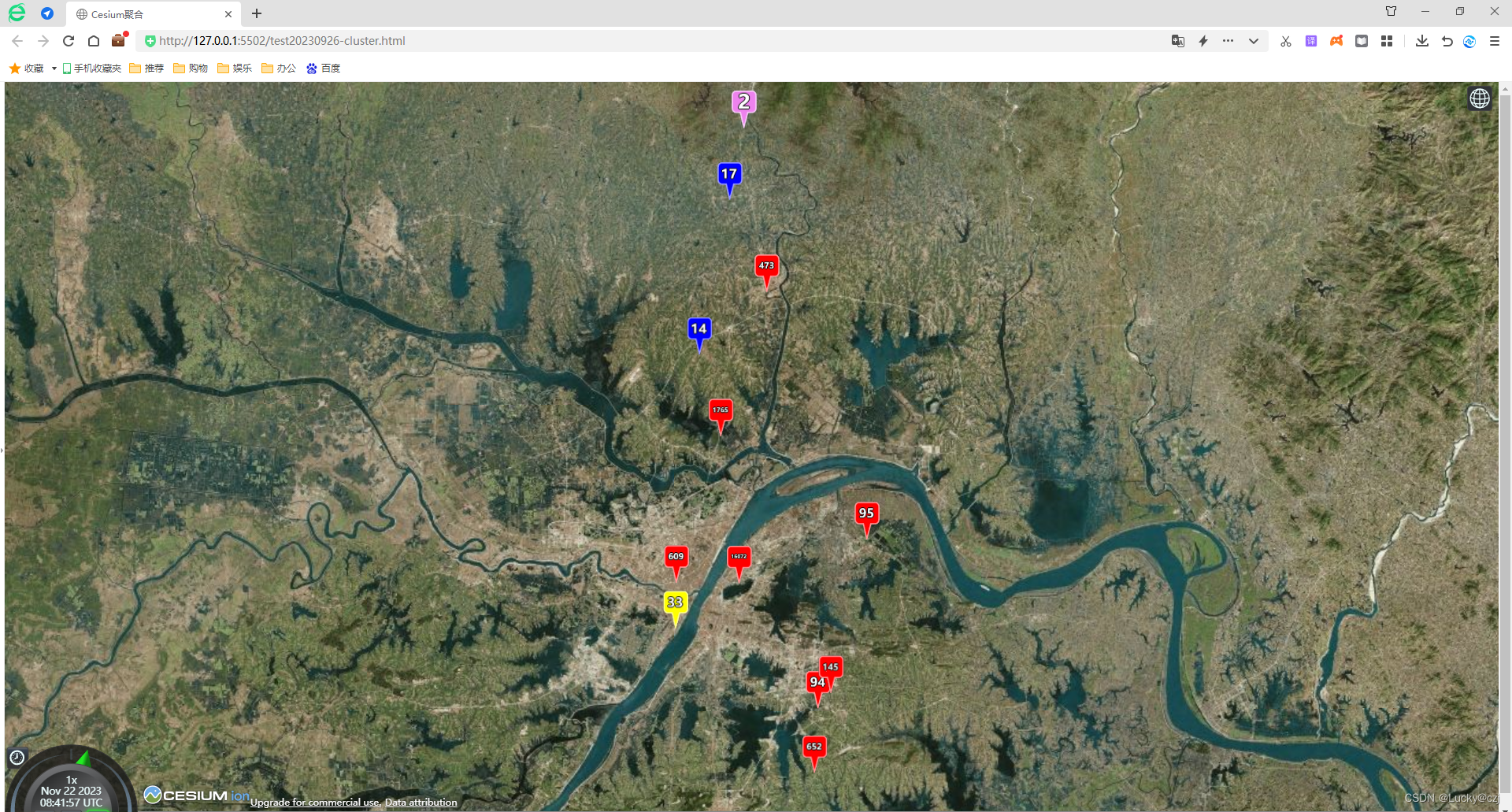Click the blue browser assistant icon
The width and height of the screenshot is (1512, 812).
click(1469, 41)
